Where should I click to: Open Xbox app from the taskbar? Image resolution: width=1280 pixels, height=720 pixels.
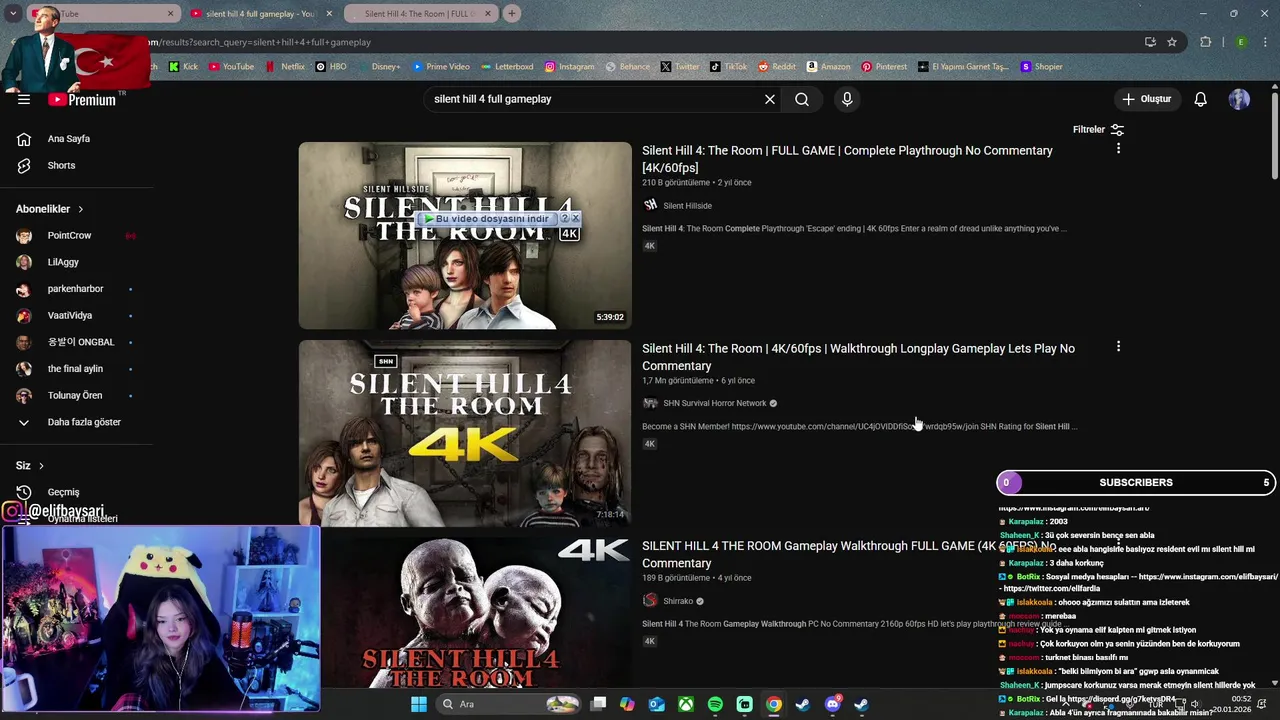[686, 704]
